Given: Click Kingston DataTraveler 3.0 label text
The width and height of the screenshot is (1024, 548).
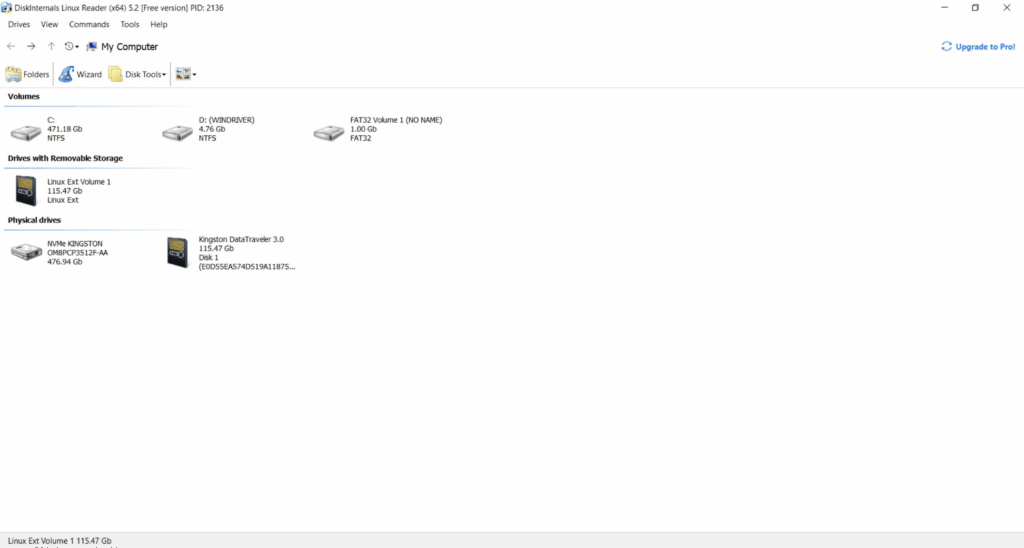Looking at the screenshot, I should (241, 240).
